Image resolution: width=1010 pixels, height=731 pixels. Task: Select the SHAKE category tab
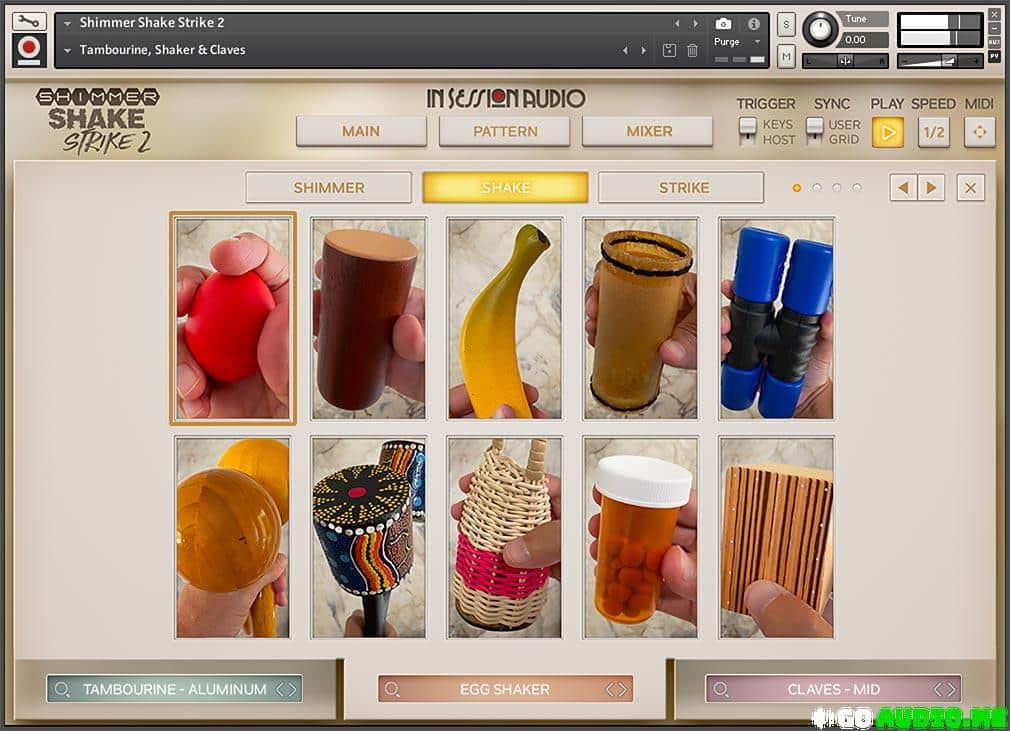(x=505, y=187)
